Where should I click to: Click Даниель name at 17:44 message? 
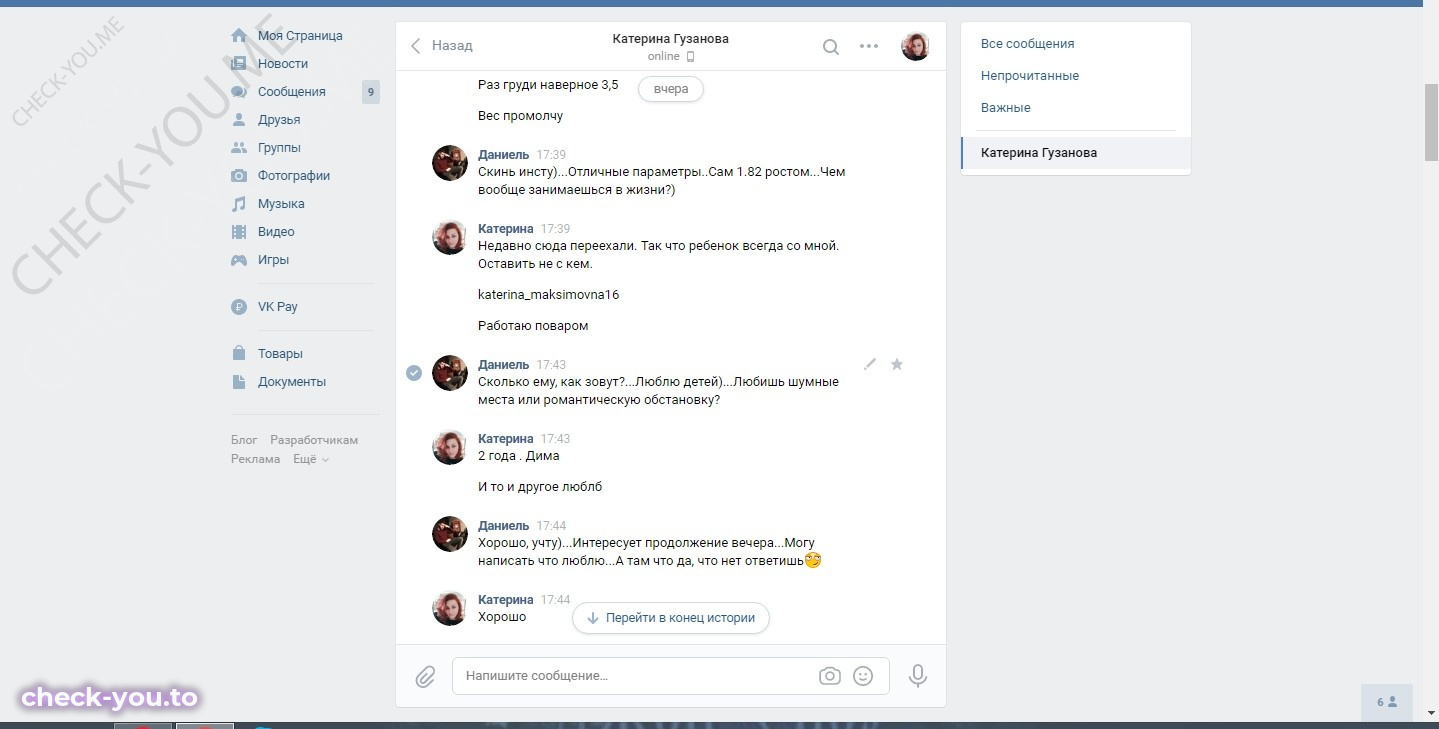tap(504, 526)
